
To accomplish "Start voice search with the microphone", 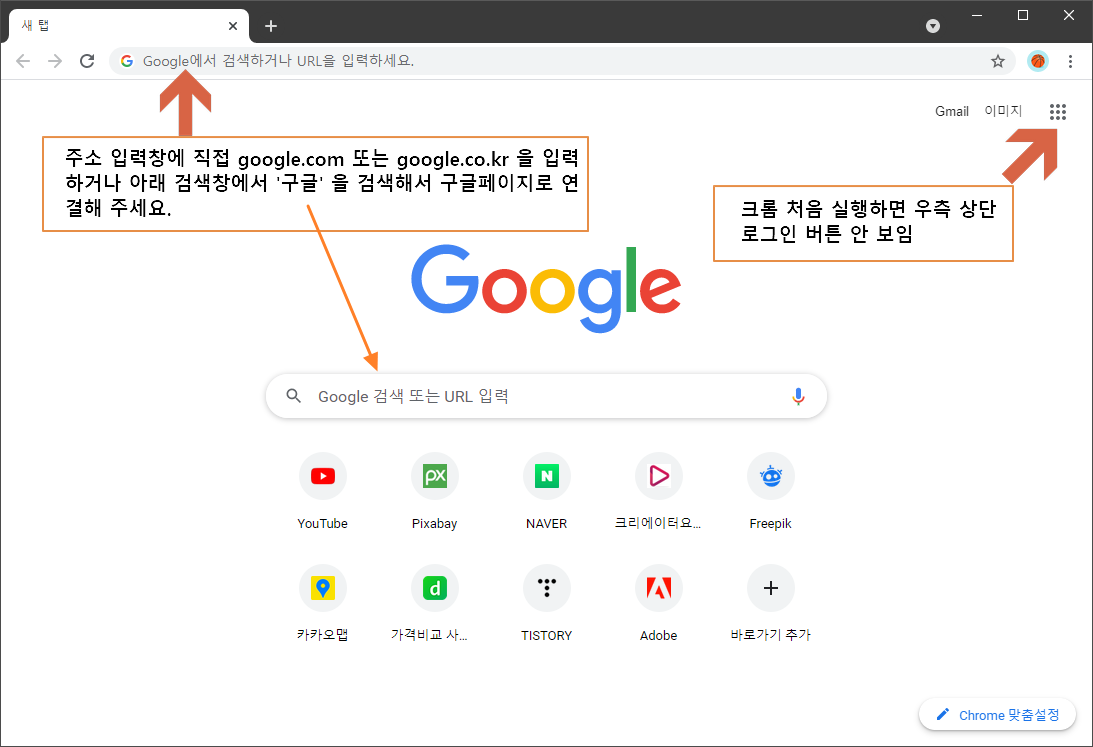I will point(798,396).
